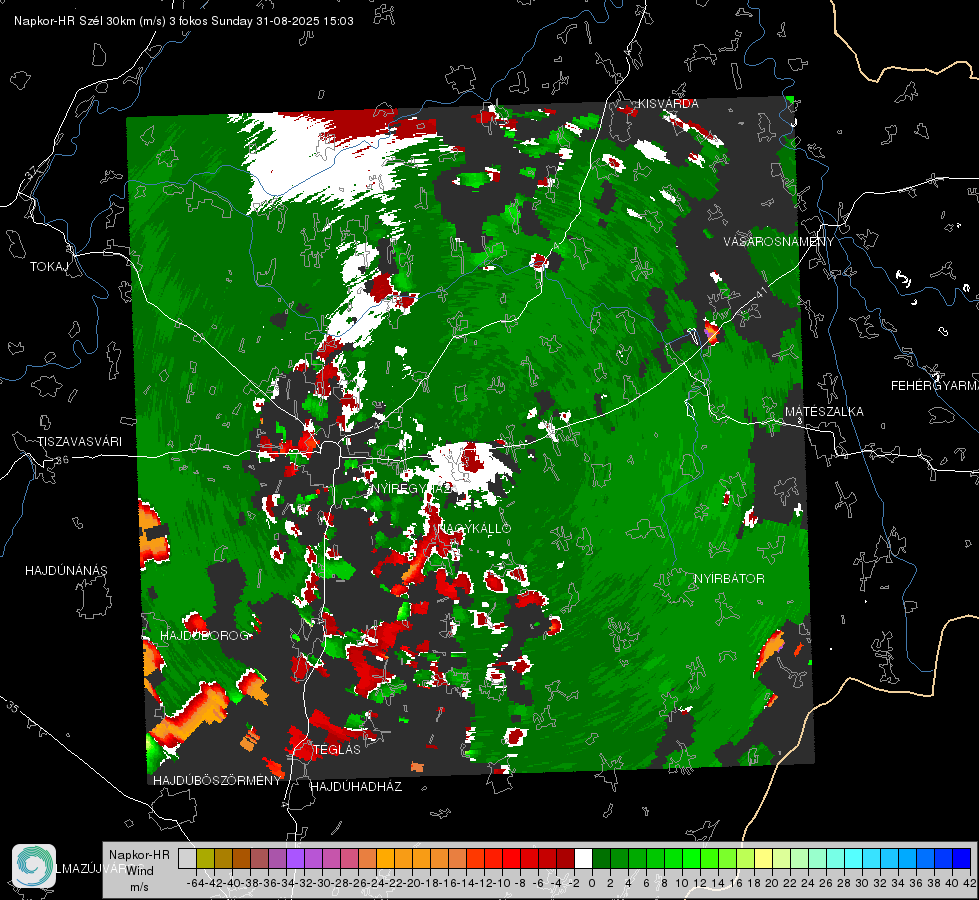This screenshot has height=900, width=979.
Task: Click the HAJDÚNÁNÁS city label
Action: [x=66, y=570]
